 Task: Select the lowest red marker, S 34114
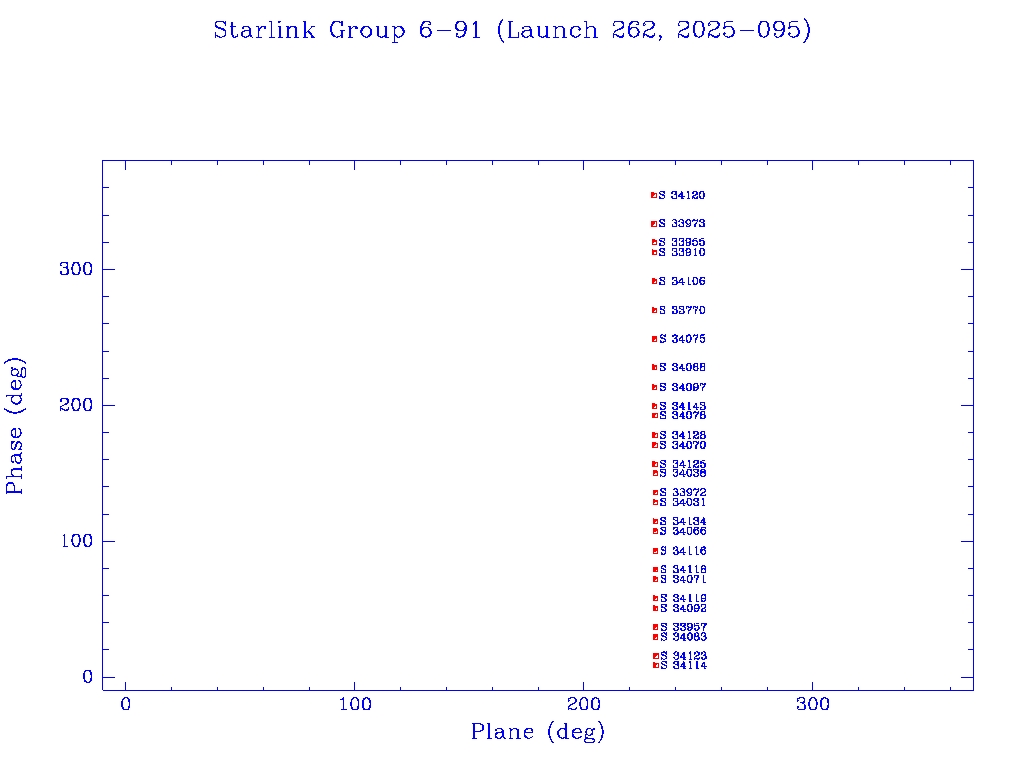656,665
